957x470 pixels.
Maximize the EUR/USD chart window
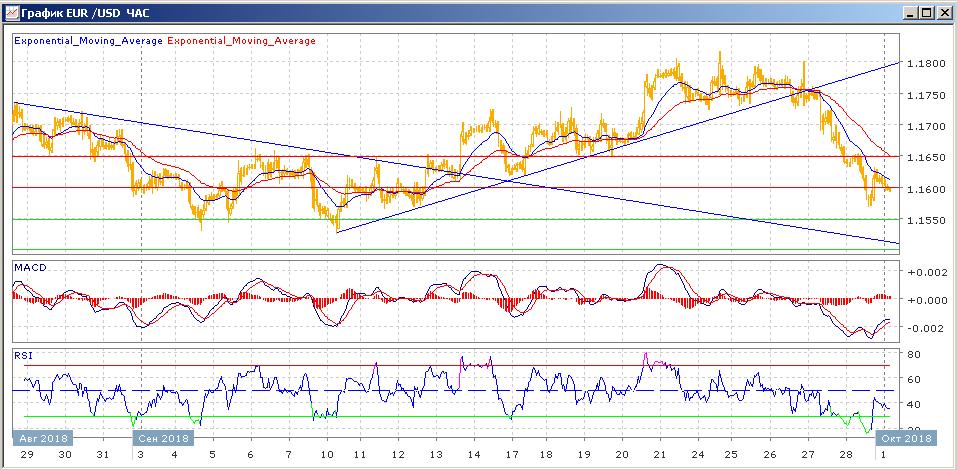927,12
